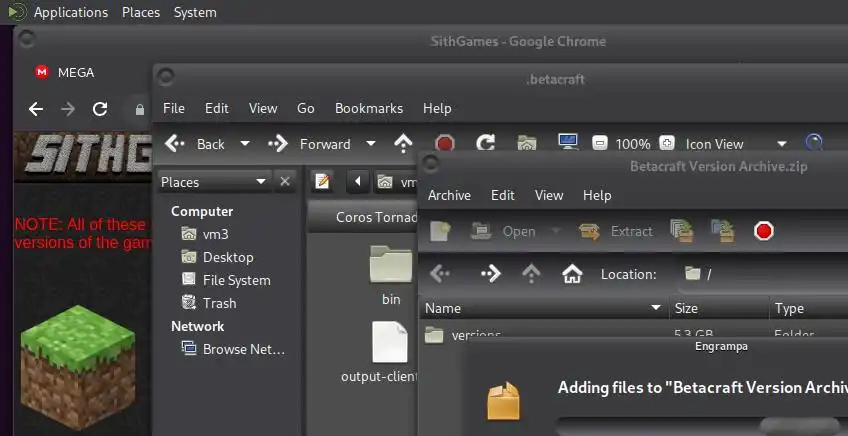Click the Minecraft grass block image in Chrome

78,367
